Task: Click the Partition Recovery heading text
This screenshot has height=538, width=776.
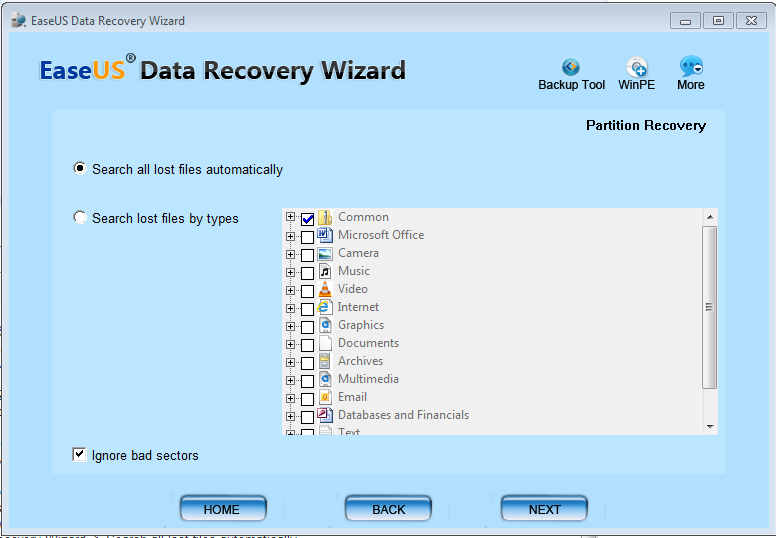Action: [x=646, y=126]
